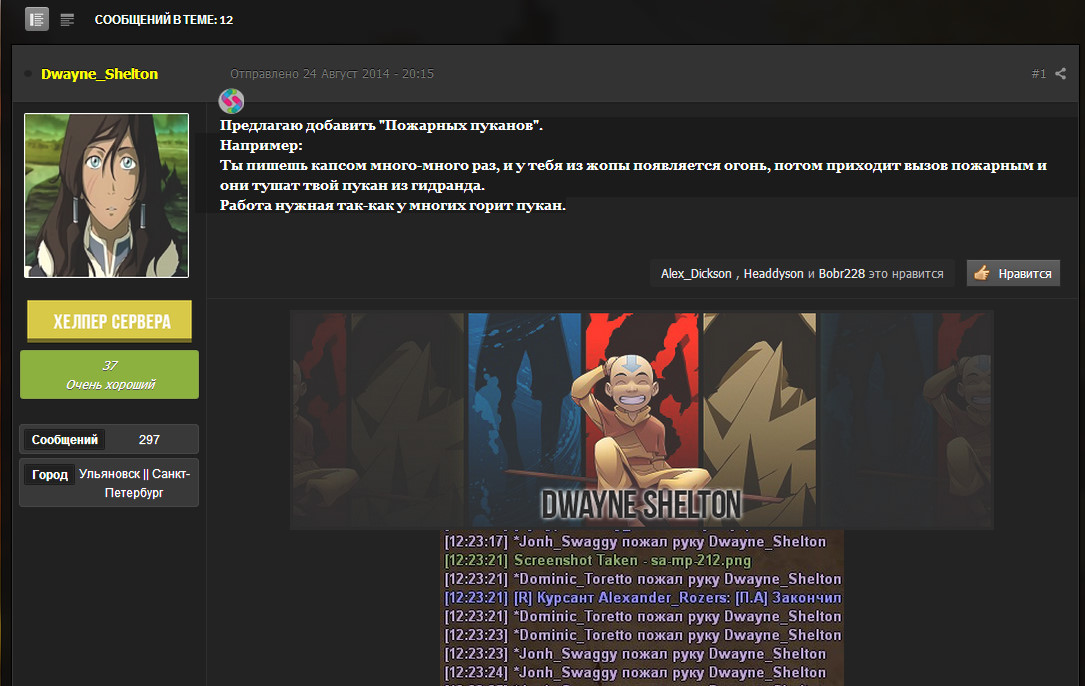
Task: Open the Bobr228 profile from likes
Action: (841, 273)
